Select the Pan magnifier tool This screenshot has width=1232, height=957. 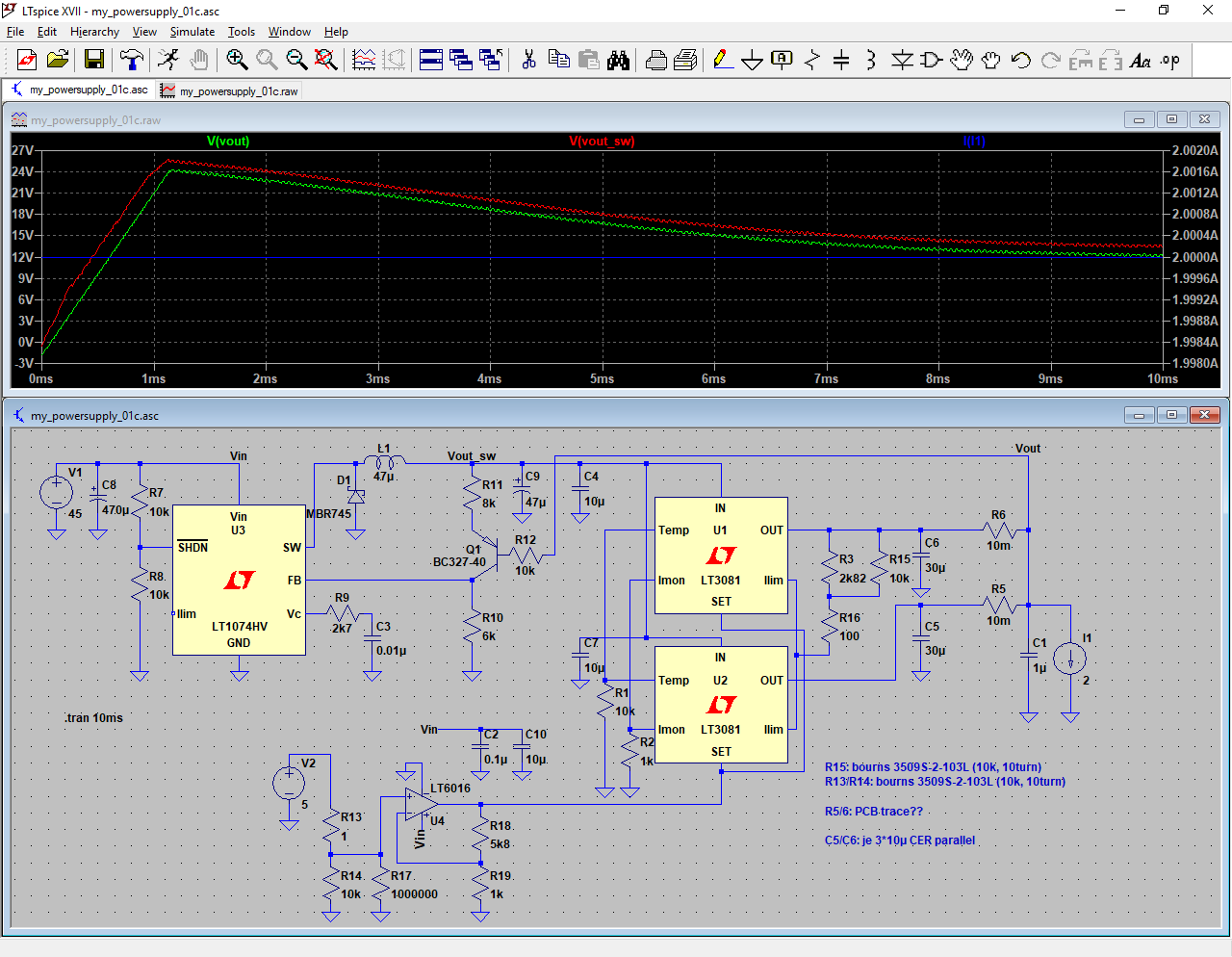(x=267, y=60)
